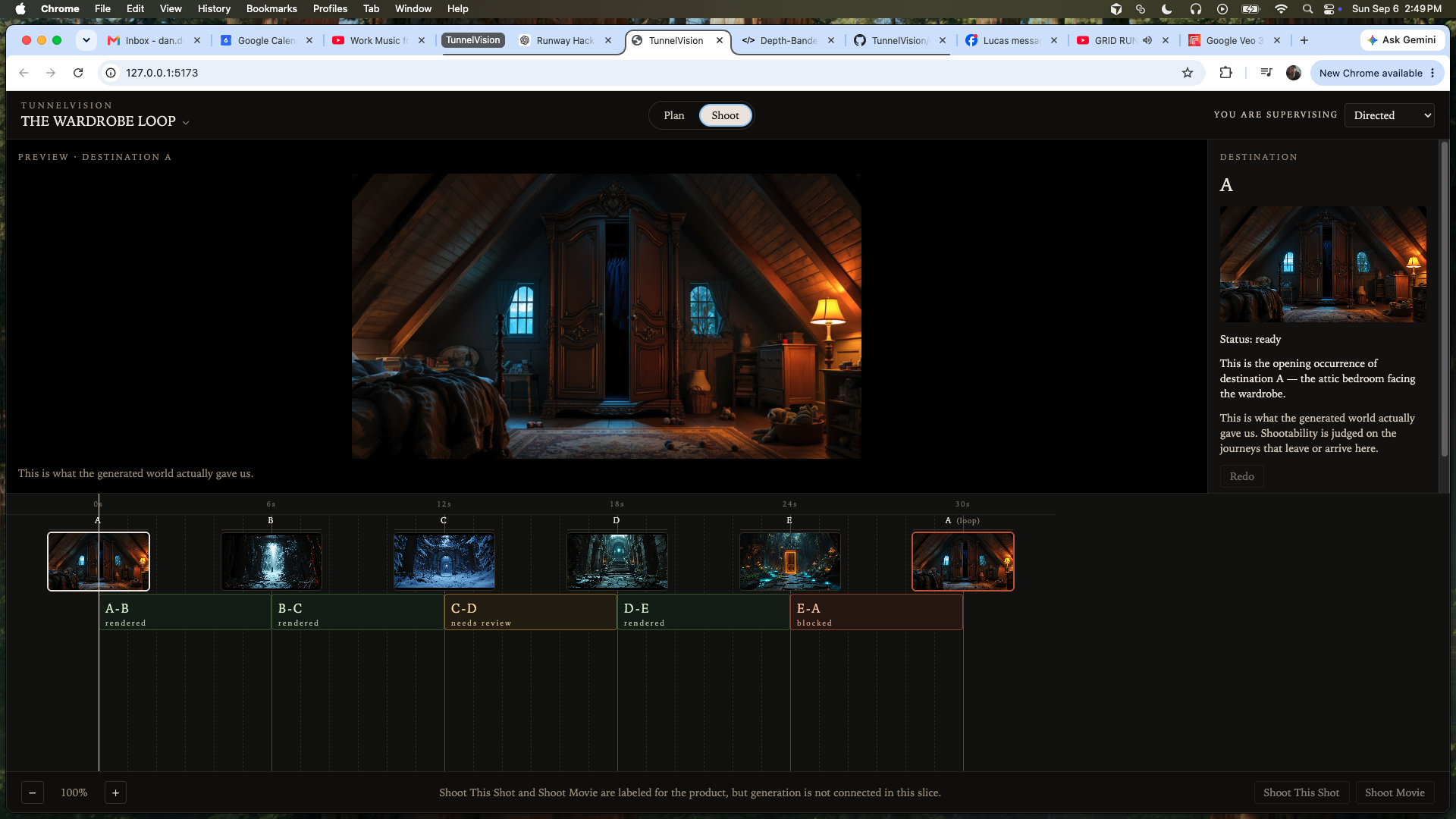Select the E-A blocked segment
This screenshot has width=1456, height=819.
876,612
